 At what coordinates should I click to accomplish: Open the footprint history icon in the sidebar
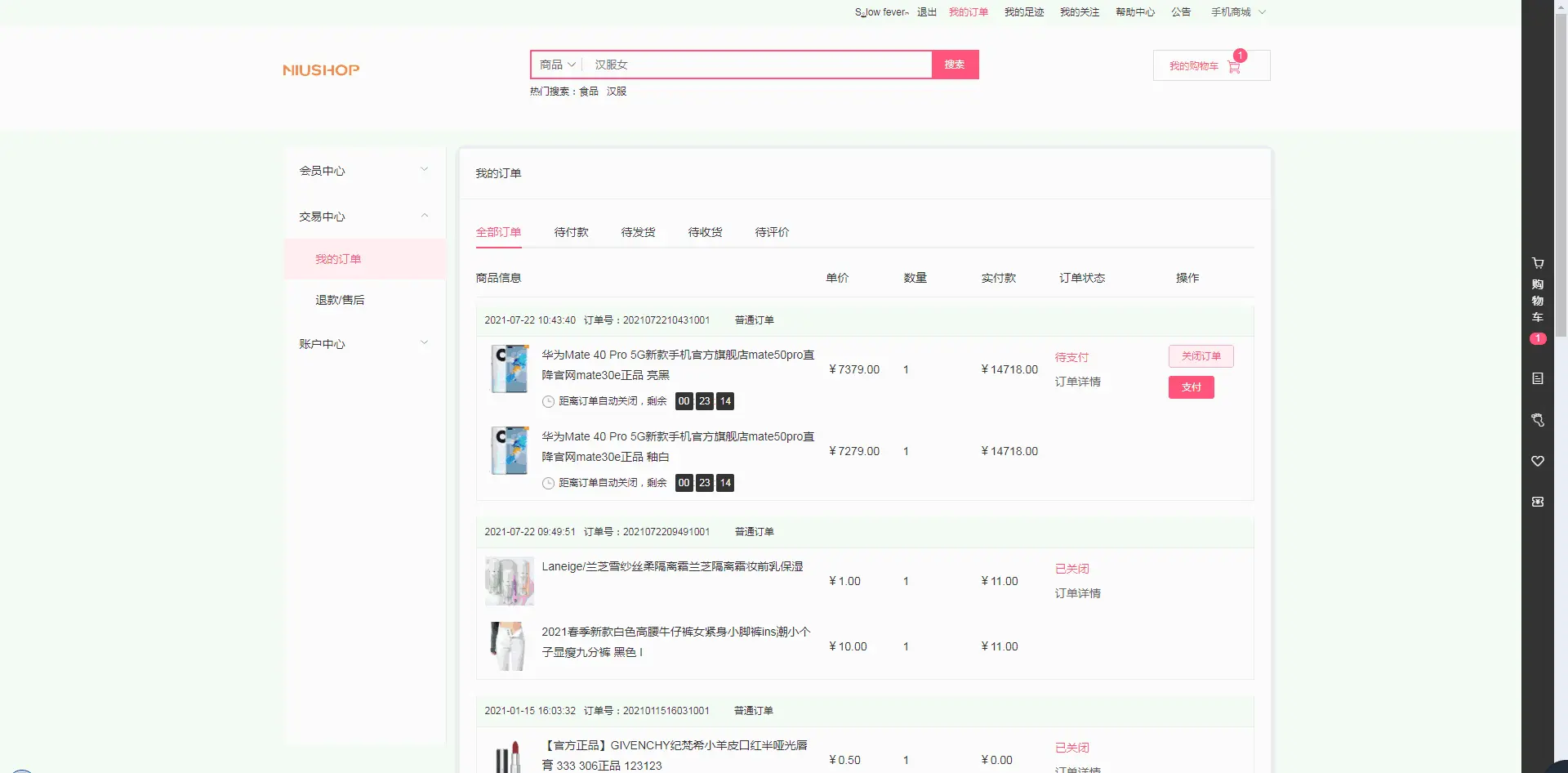point(1537,420)
